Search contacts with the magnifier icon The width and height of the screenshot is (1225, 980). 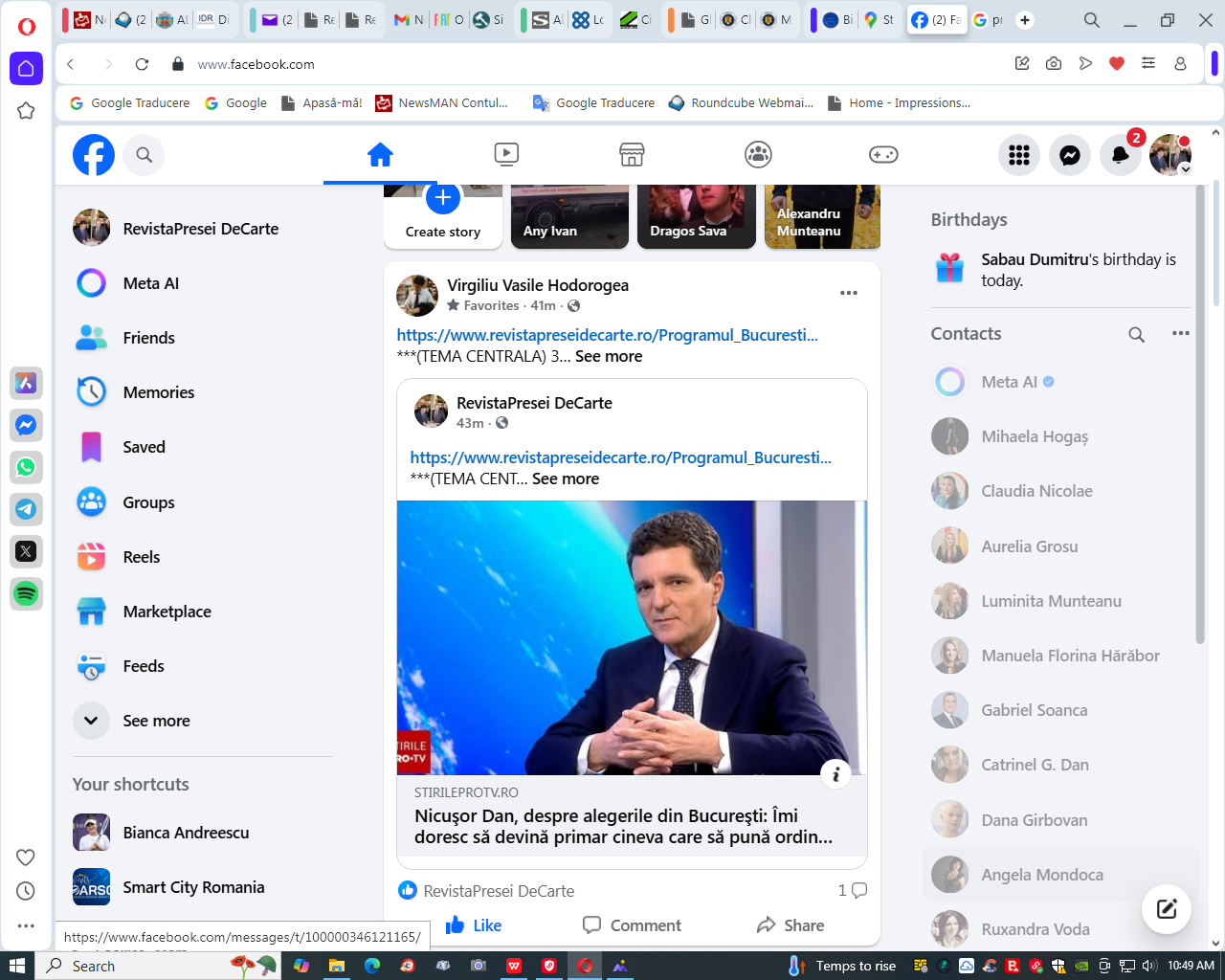(x=1136, y=334)
